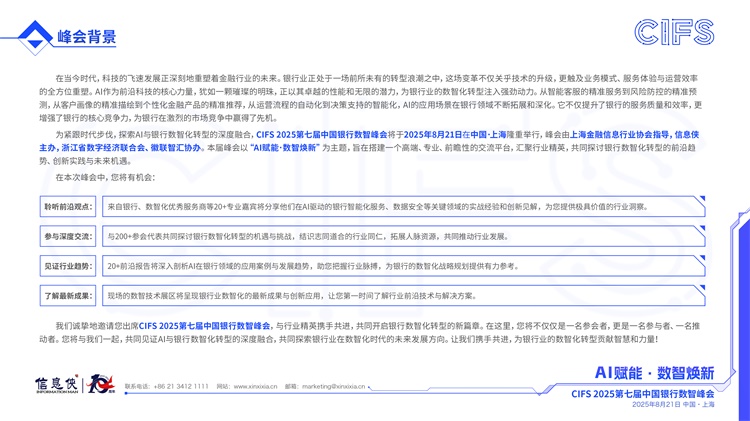The height and width of the screenshot is (421, 750).
Task: Click bold blue CIFS 2025第七届中国银行数智峰会 in second paragraph
Action: [321, 135]
